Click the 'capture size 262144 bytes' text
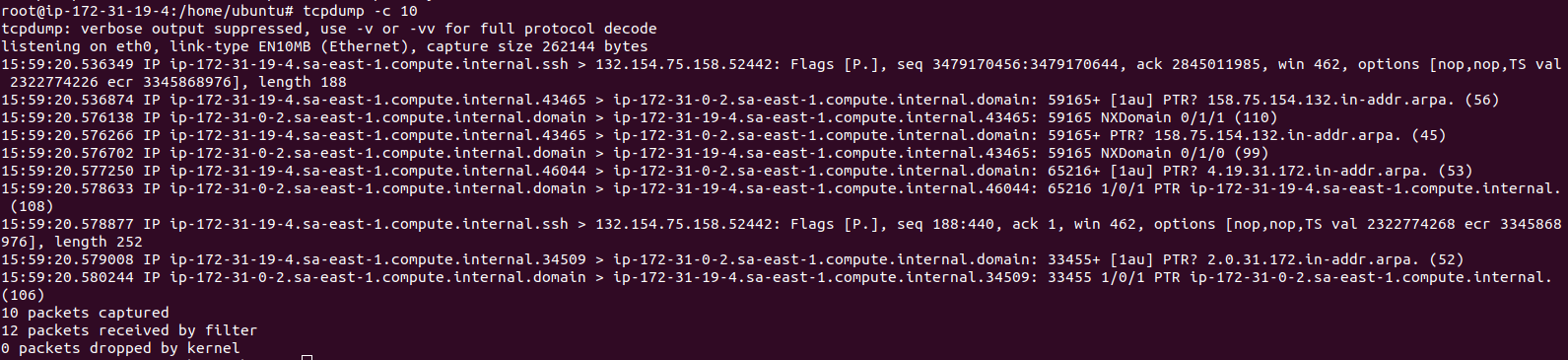Viewport: 1568px width, 360px height. 537,46
